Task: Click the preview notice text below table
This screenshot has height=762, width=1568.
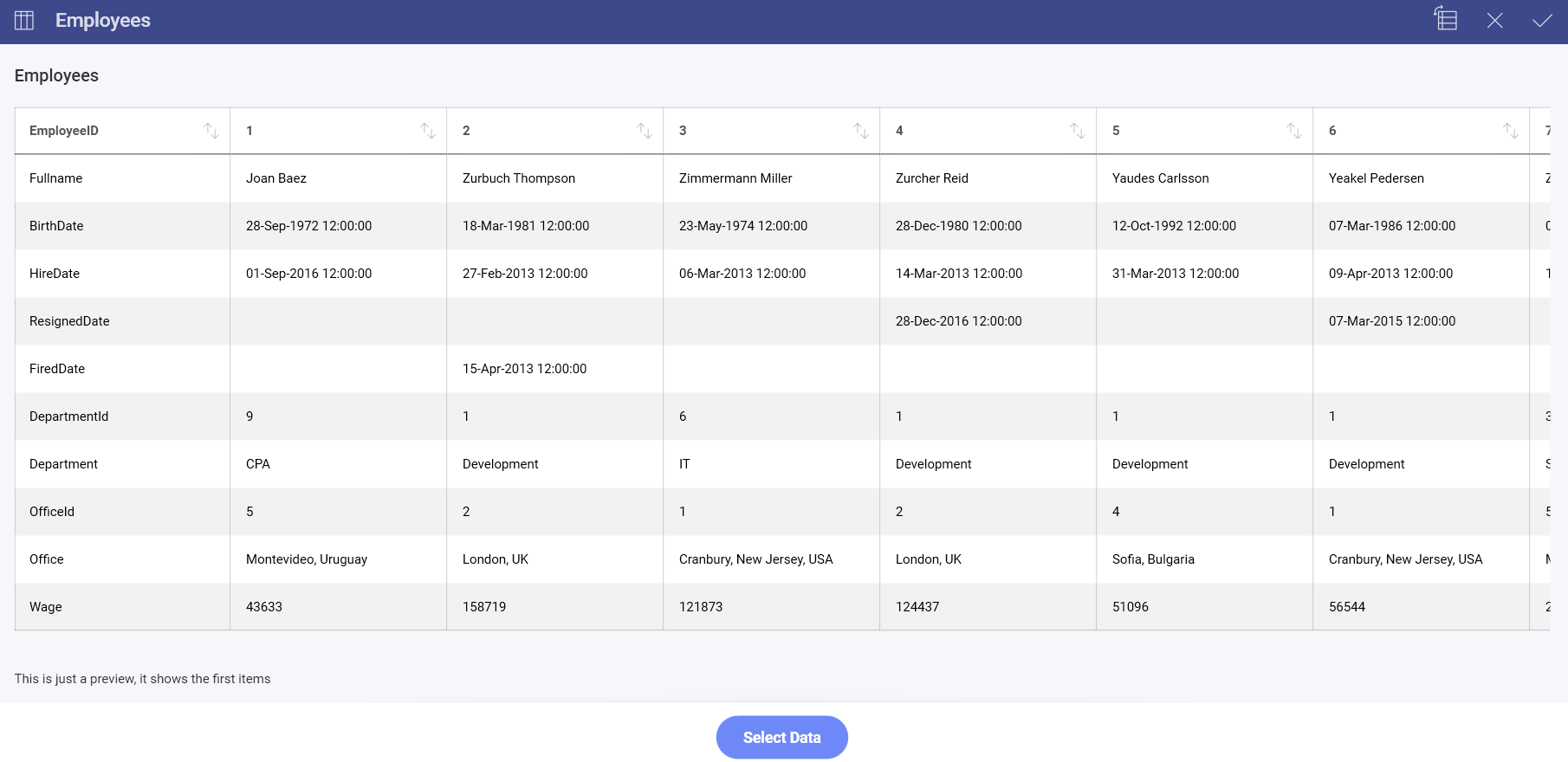Action: pyautogui.click(x=143, y=679)
